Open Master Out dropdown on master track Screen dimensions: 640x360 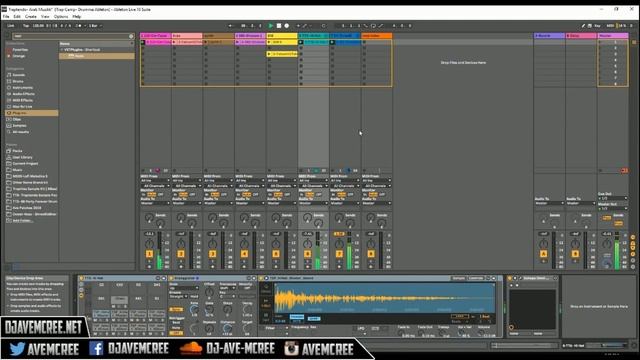tap(613, 209)
